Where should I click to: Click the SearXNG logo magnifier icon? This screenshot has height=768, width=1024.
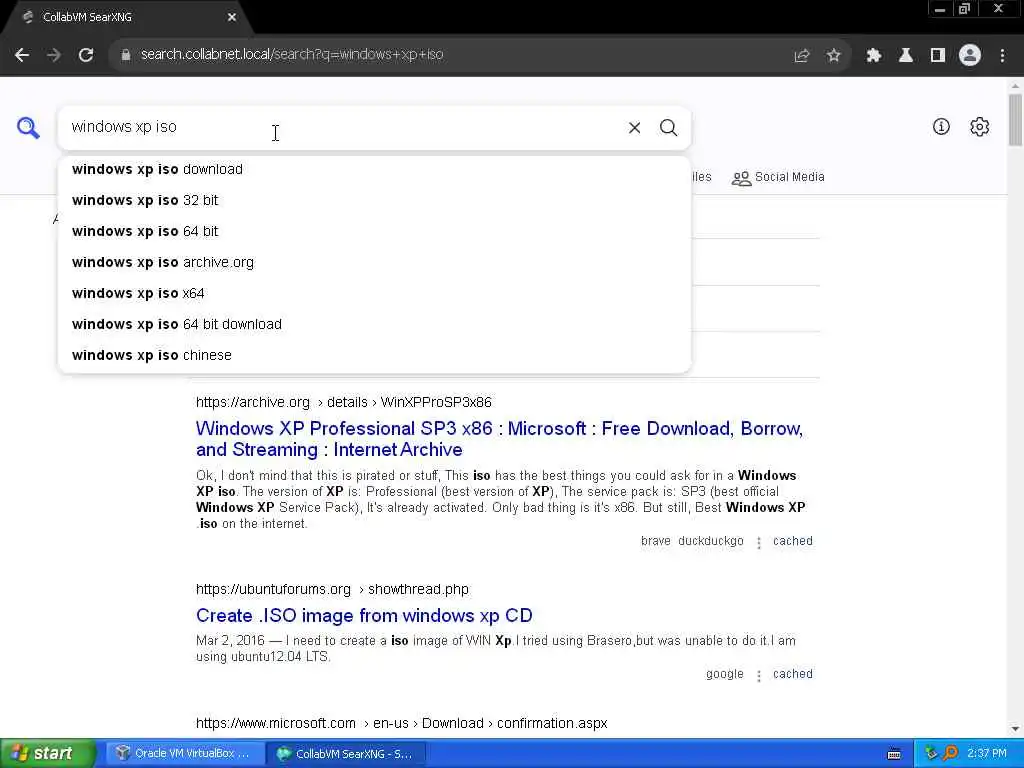pyautogui.click(x=28, y=127)
